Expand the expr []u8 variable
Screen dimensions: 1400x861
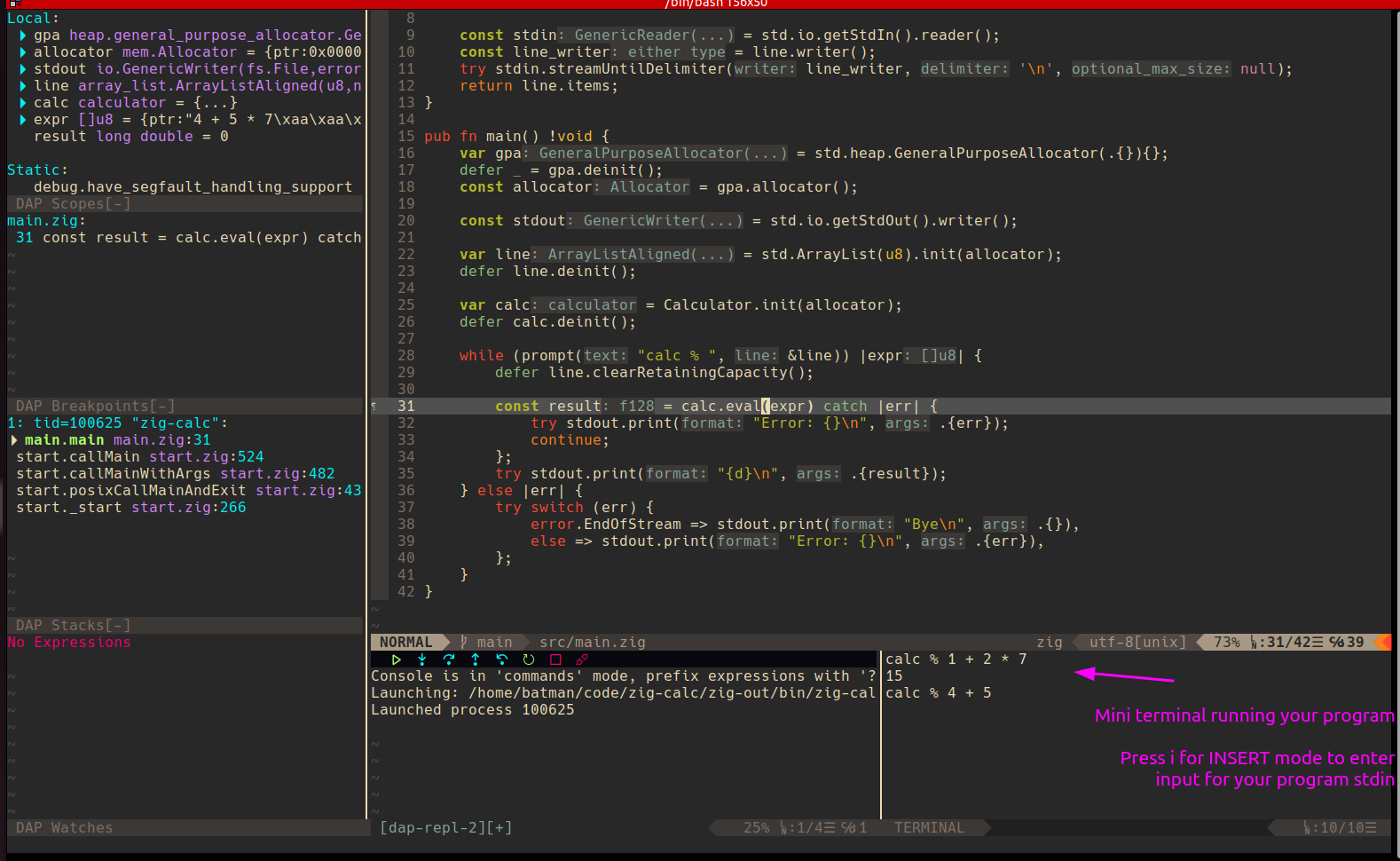click(x=23, y=120)
